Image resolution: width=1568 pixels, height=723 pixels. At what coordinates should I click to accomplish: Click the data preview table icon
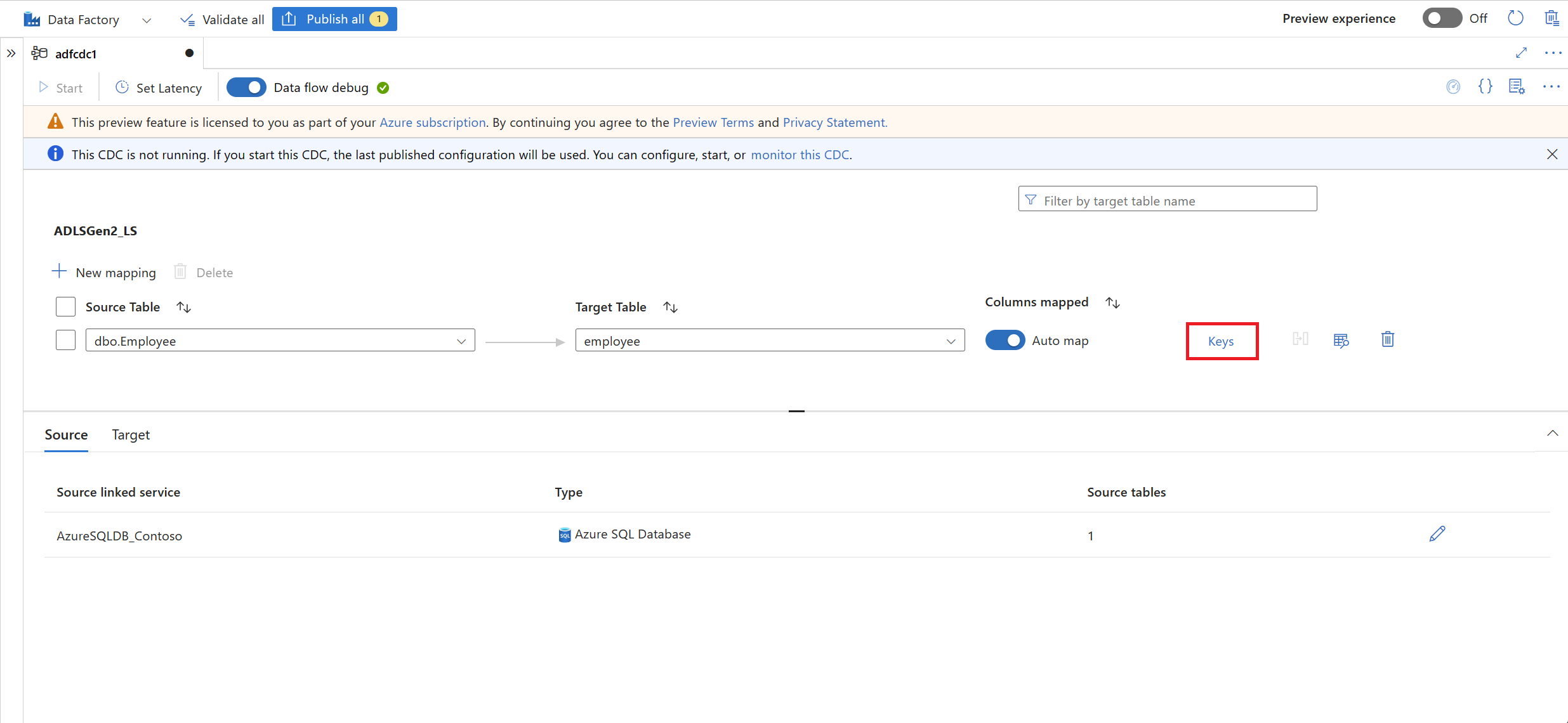[x=1341, y=341]
